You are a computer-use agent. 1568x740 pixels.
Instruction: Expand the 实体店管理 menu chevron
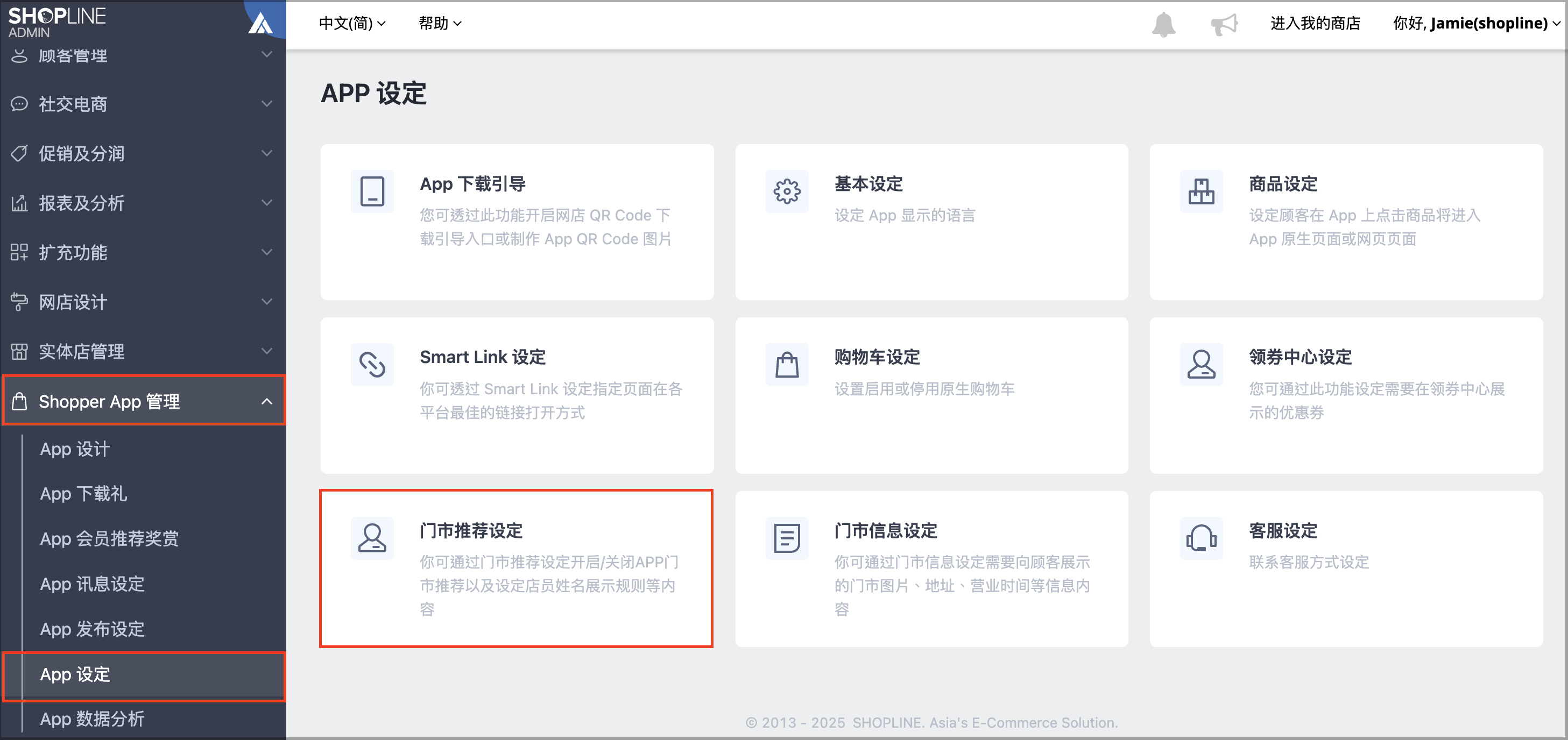click(x=266, y=351)
